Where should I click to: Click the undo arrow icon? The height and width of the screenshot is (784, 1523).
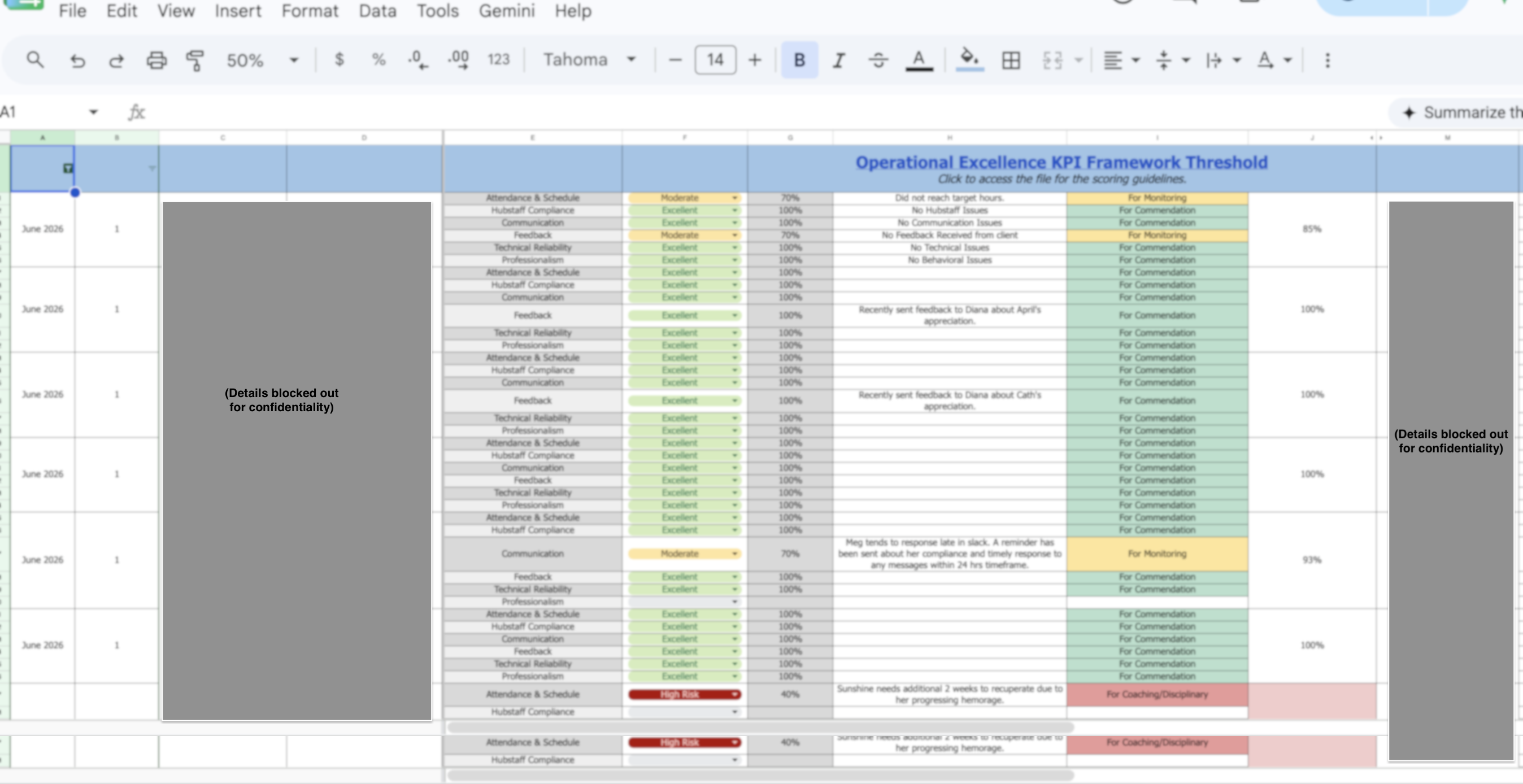77,60
